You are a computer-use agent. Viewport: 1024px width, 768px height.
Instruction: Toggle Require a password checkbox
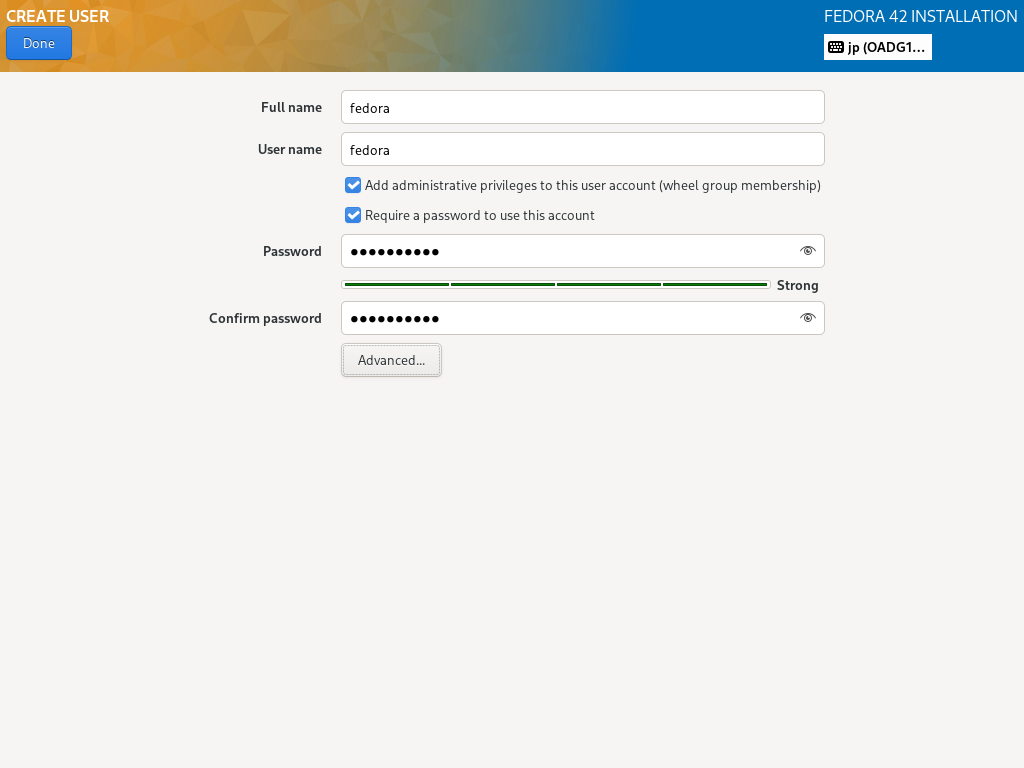click(x=353, y=216)
